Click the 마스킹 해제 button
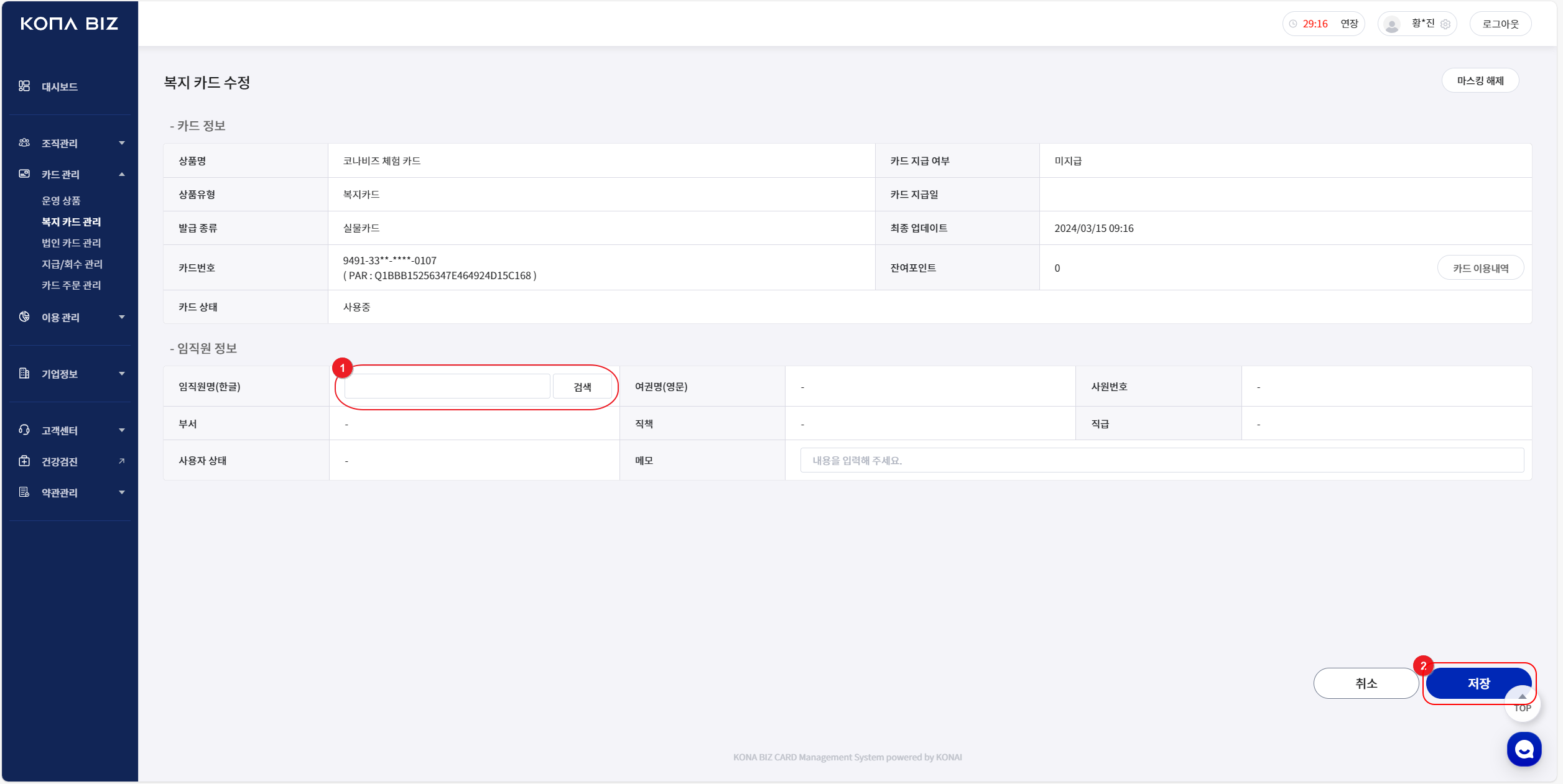This screenshot has height=784, width=1563. pyautogui.click(x=1480, y=81)
